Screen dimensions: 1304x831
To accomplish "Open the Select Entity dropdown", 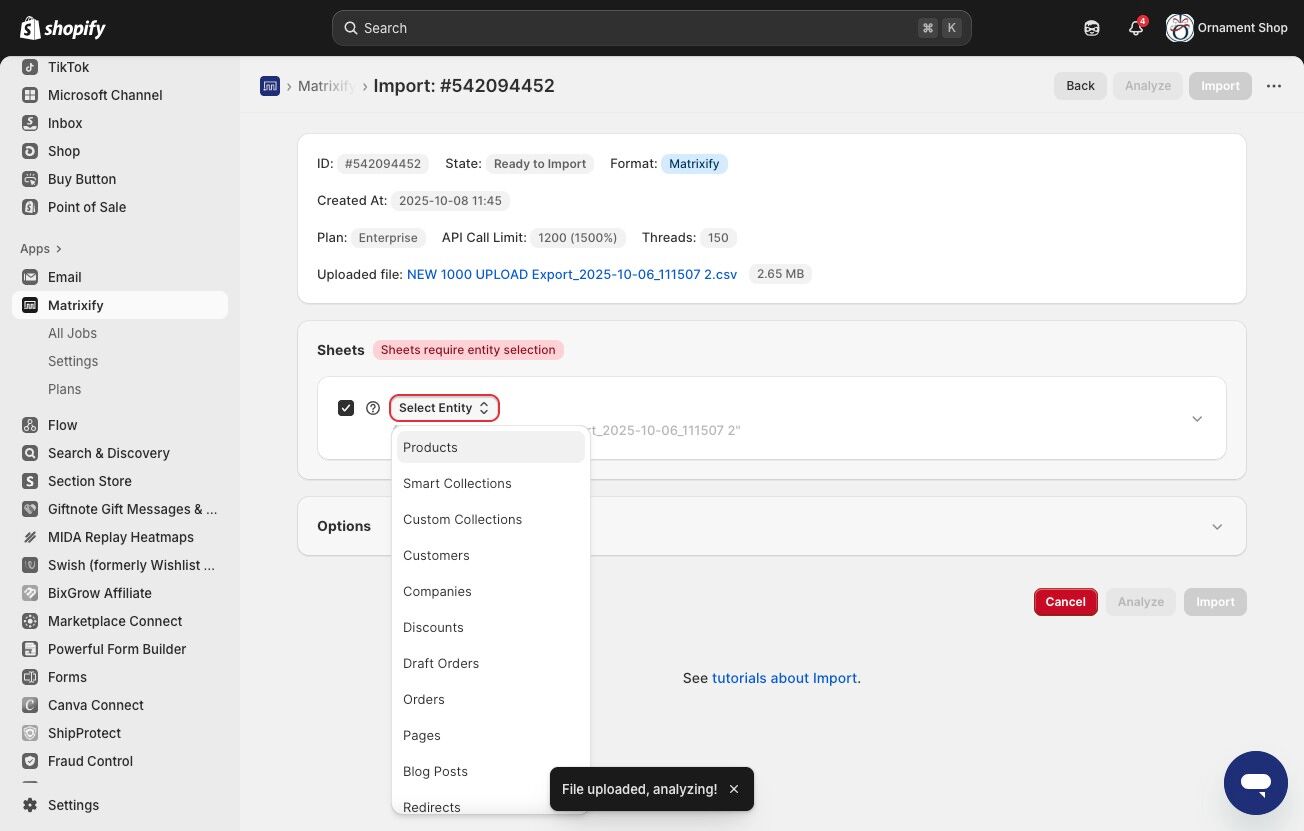I will (x=444, y=408).
